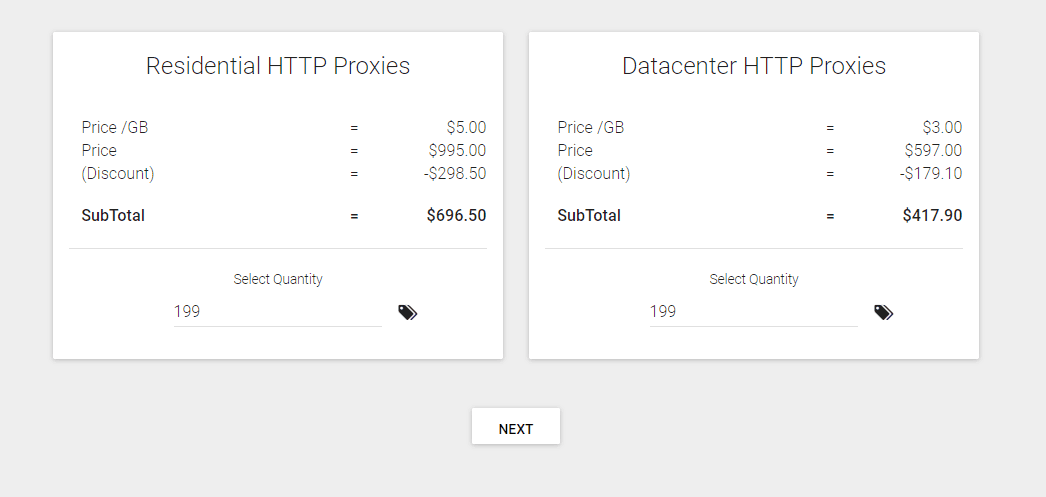Click Select Quantity label in Residential card
The width and height of the screenshot is (1046, 497).
278,279
